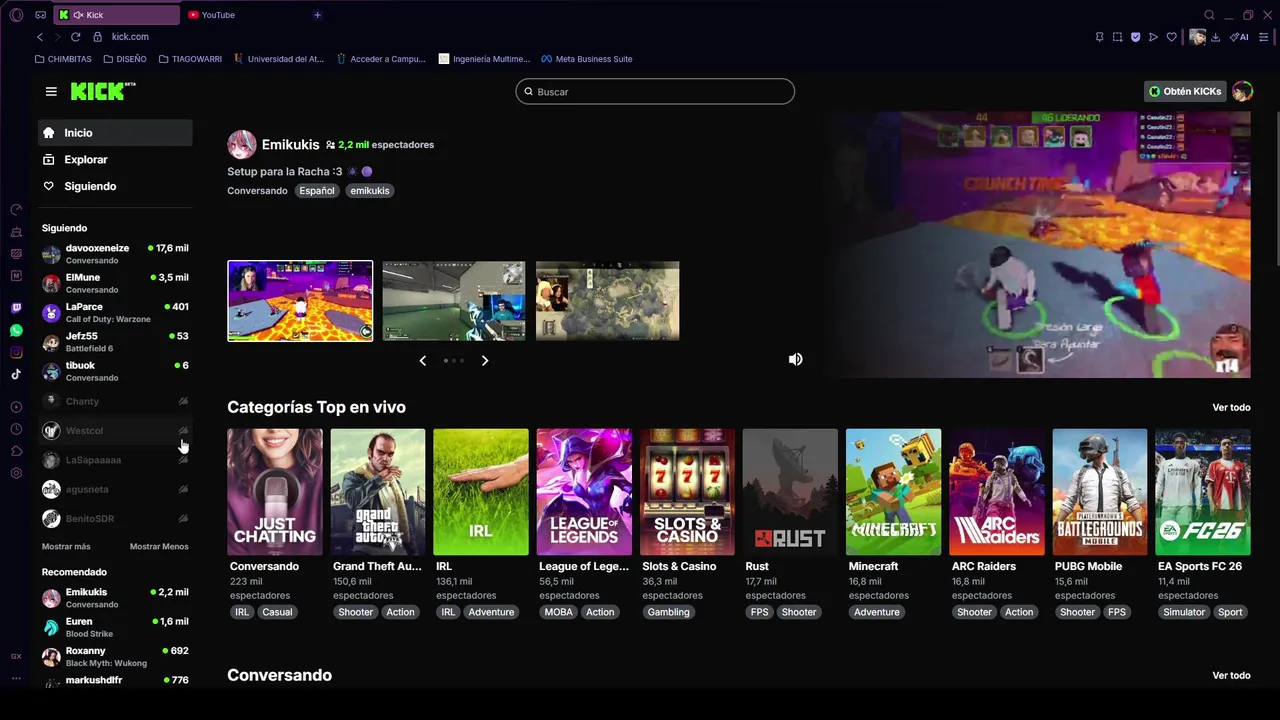
Task: Open Meta Business Suite bookmark
Action: (586, 59)
